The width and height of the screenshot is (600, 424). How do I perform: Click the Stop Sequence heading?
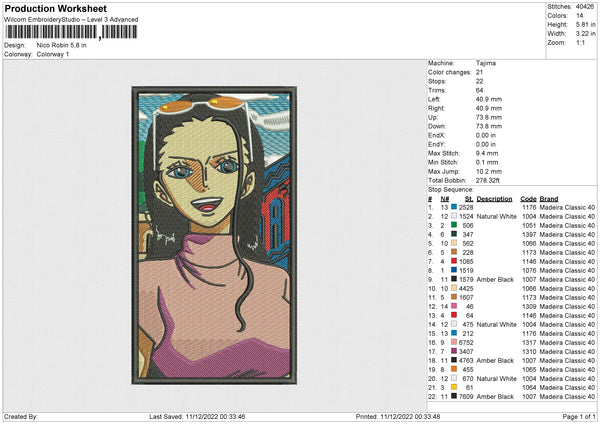pos(451,190)
